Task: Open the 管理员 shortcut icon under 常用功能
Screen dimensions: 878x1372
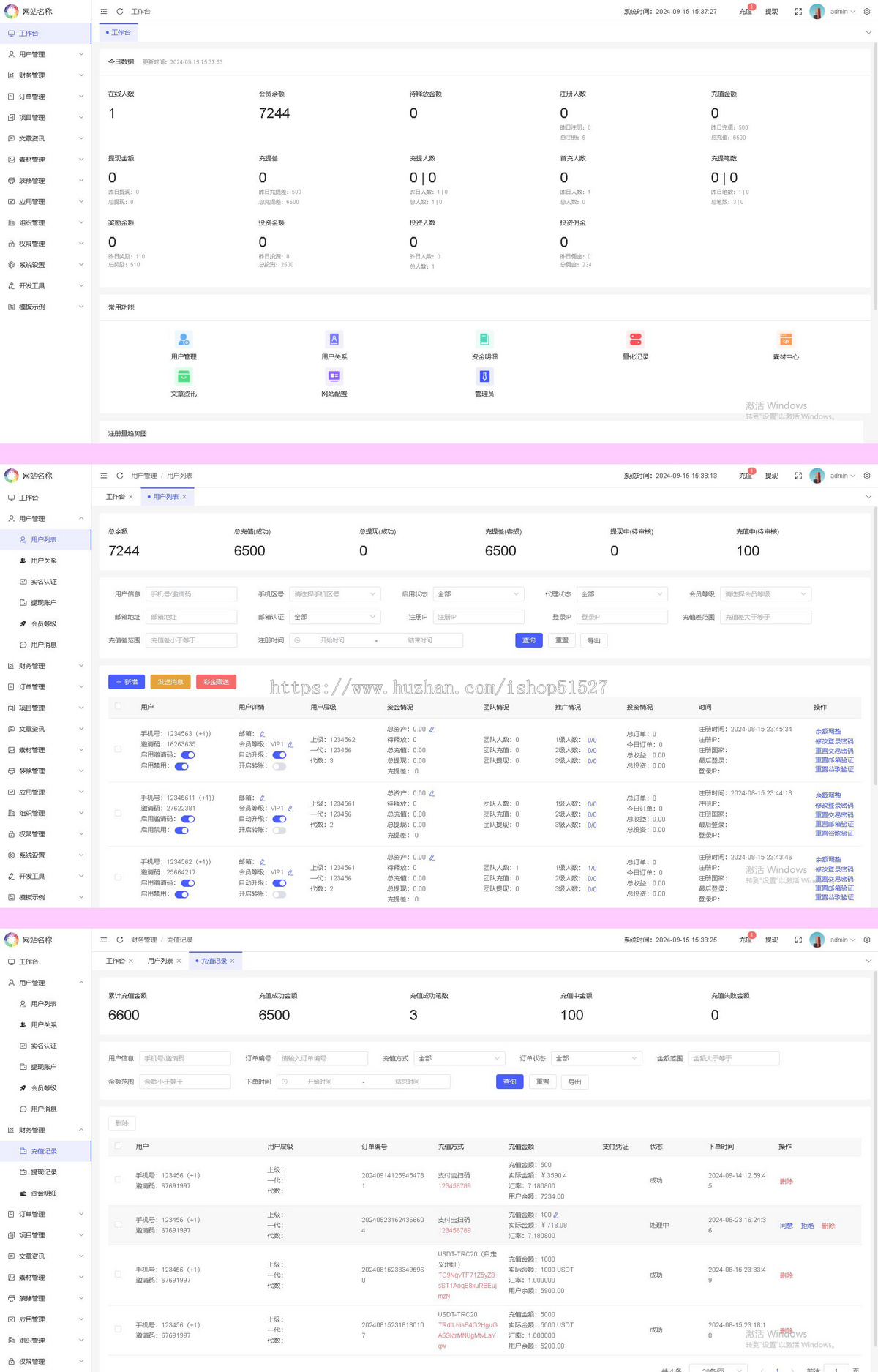Action: pos(484,376)
